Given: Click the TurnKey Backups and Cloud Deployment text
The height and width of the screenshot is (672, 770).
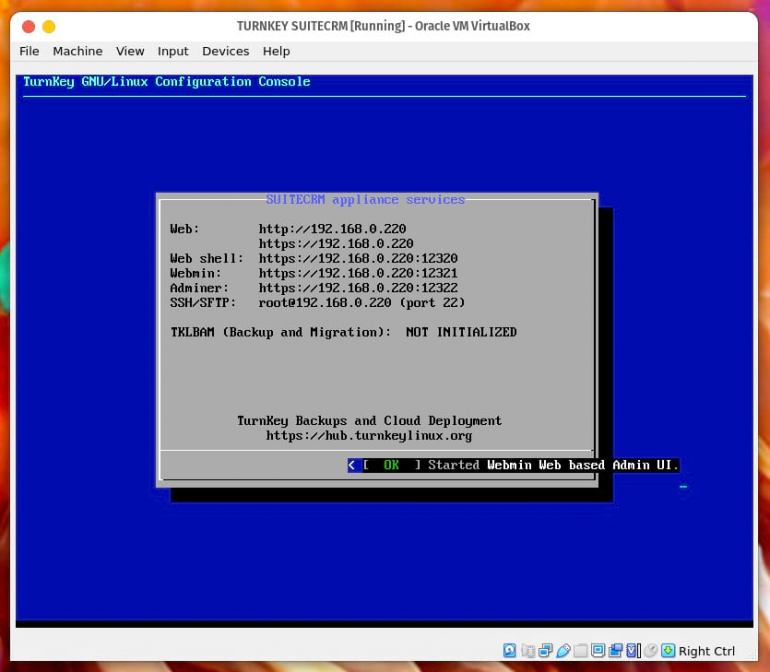Looking at the screenshot, I should tap(369, 421).
